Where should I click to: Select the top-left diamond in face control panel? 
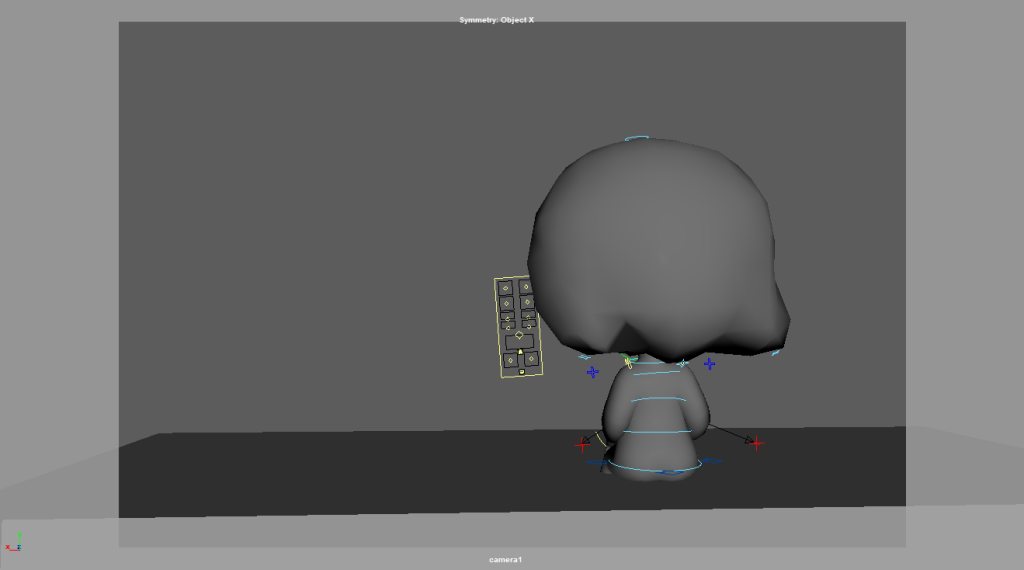pyautogui.click(x=505, y=288)
